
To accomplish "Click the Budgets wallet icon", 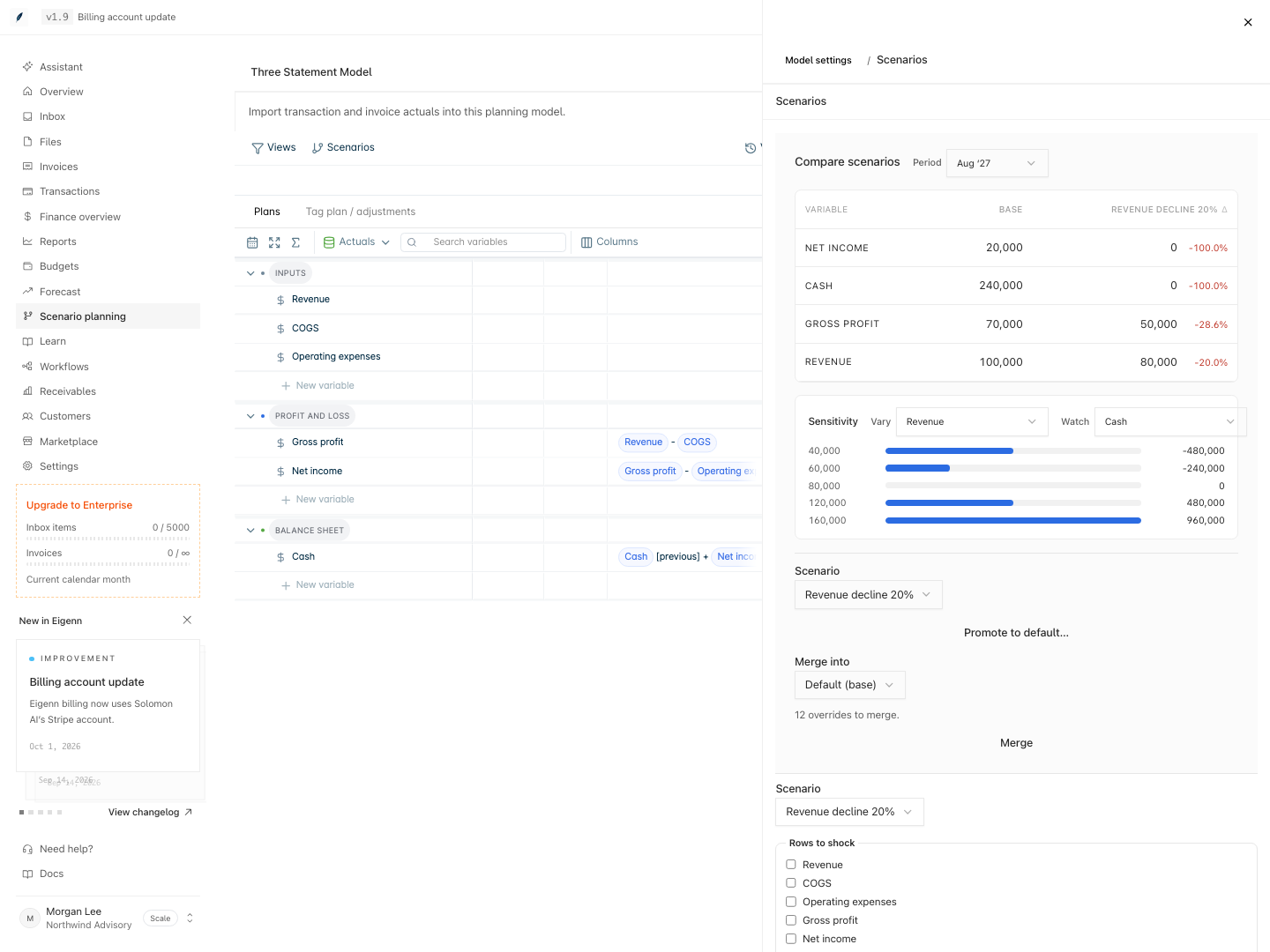I will point(28,266).
